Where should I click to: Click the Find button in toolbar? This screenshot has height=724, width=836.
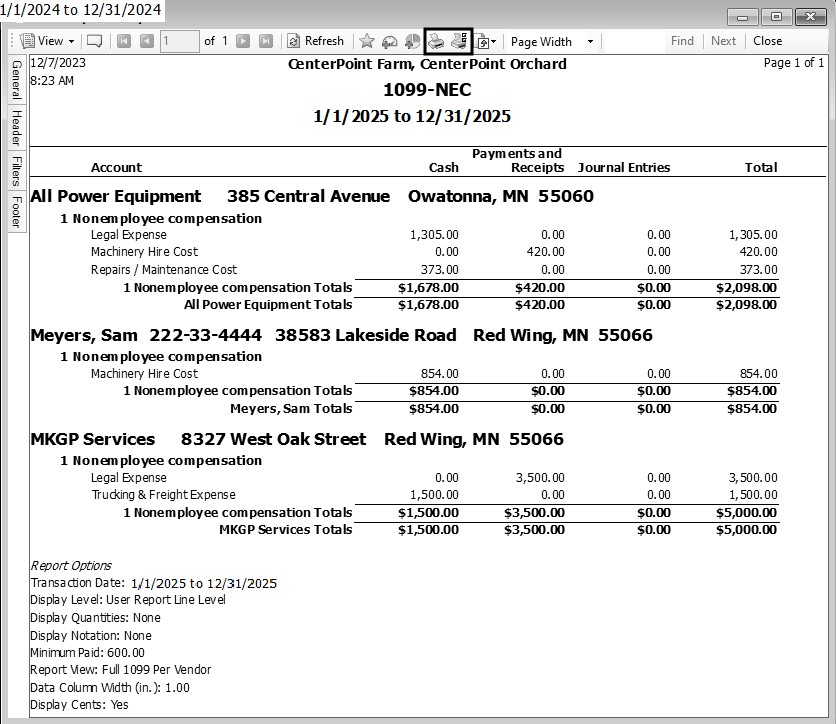click(x=682, y=41)
